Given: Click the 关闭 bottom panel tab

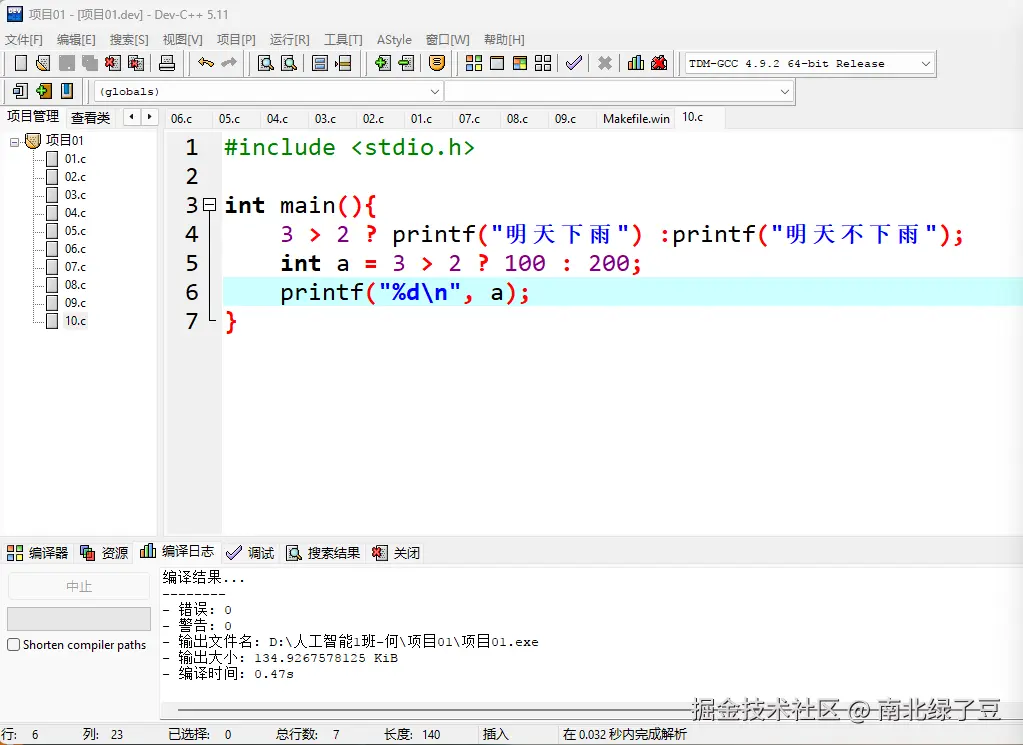Looking at the screenshot, I should pos(396,553).
